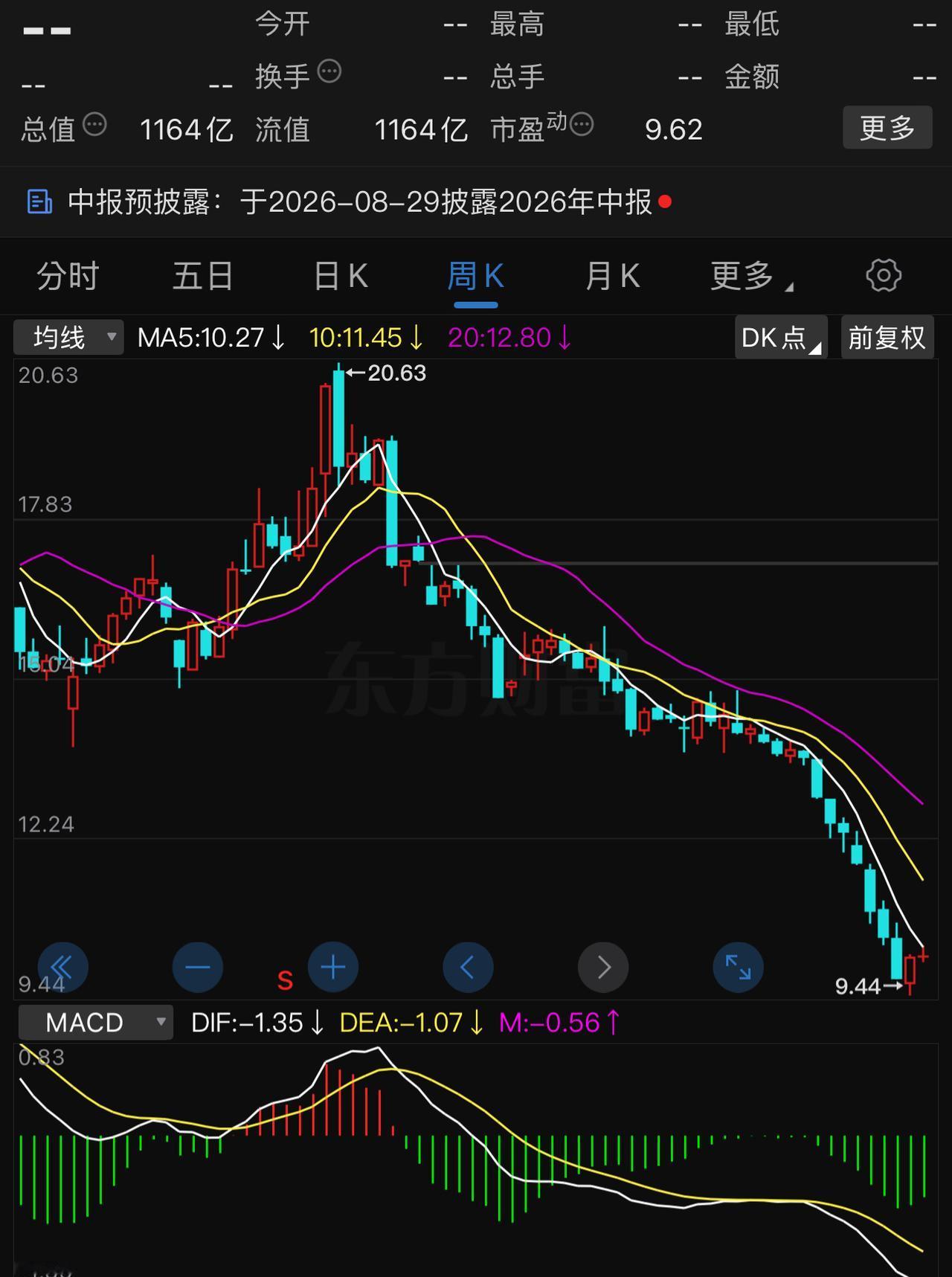
Task: Move chart right with right arrow
Action: tap(603, 967)
